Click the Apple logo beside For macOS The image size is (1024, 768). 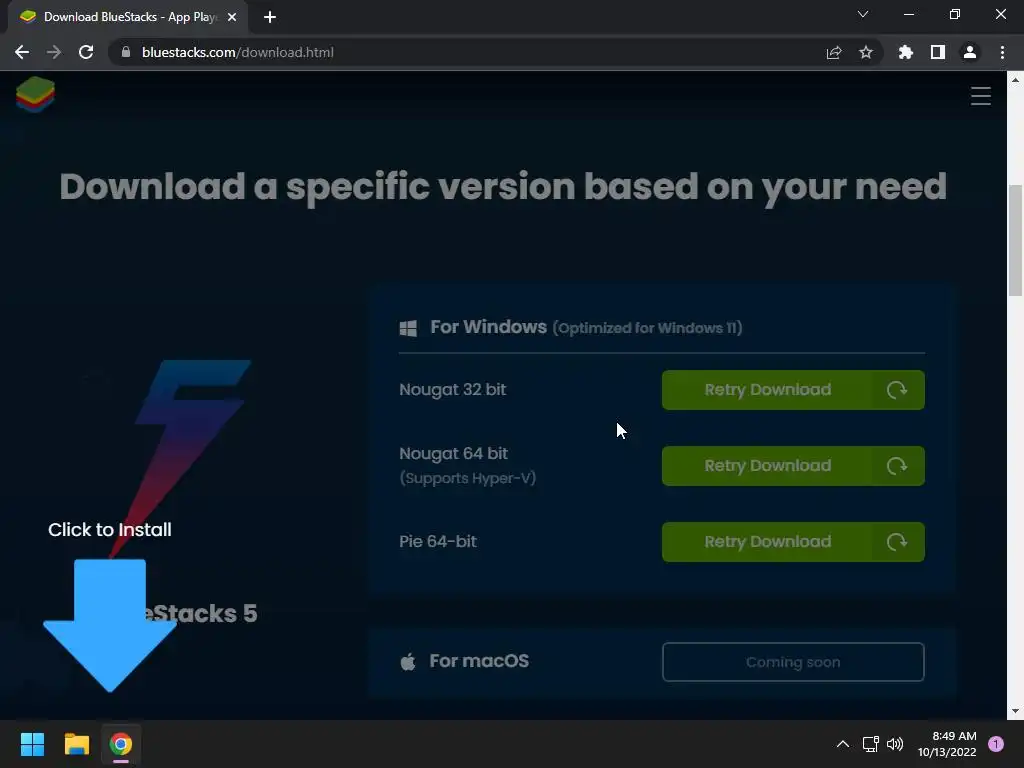pyautogui.click(x=408, y=662)
